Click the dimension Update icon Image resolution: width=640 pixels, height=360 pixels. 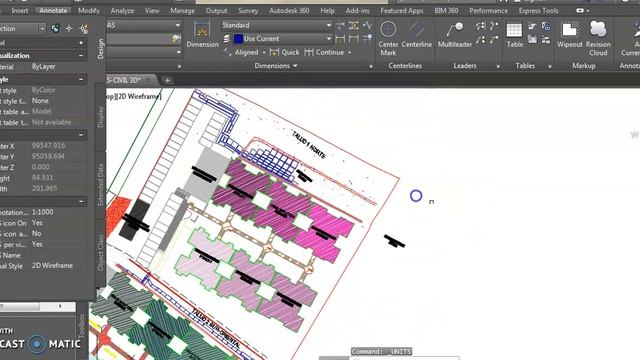click(354, 39)
